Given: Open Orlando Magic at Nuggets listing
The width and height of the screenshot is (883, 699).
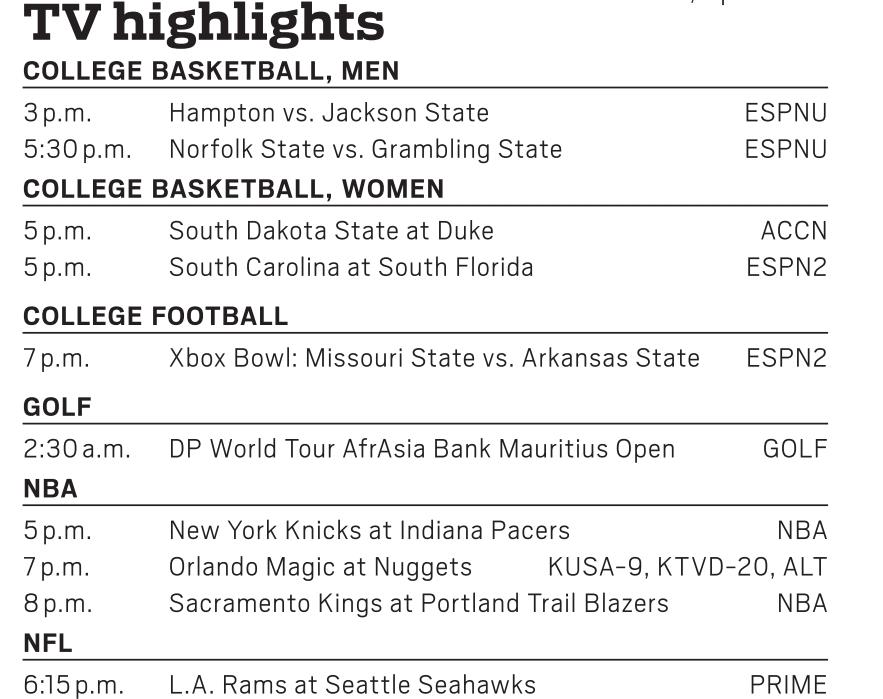Looking at the screenshot, I should click(320, 568).
